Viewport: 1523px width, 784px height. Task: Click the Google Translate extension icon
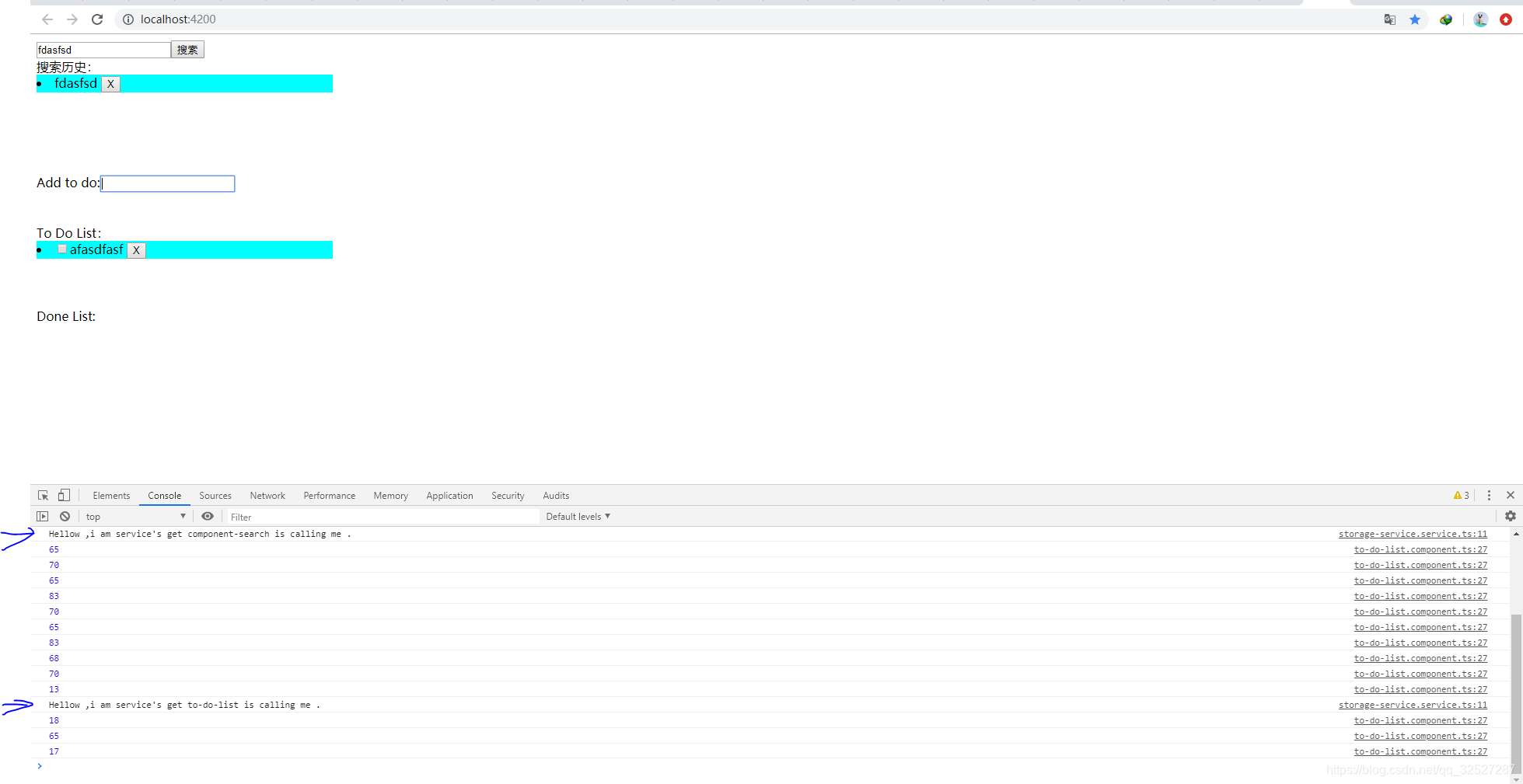pyautogui.click(x=1389, y=19)
